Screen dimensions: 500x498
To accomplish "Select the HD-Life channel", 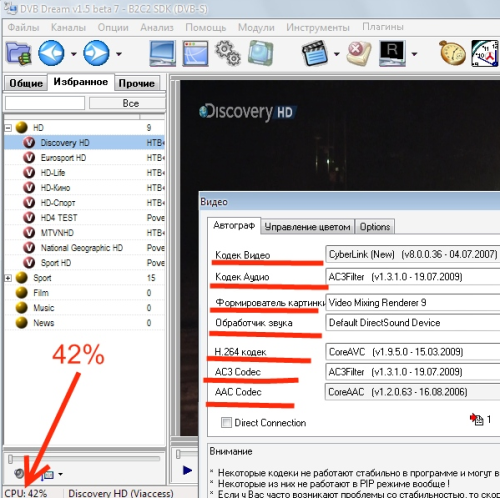I will [x=85, y=173].
